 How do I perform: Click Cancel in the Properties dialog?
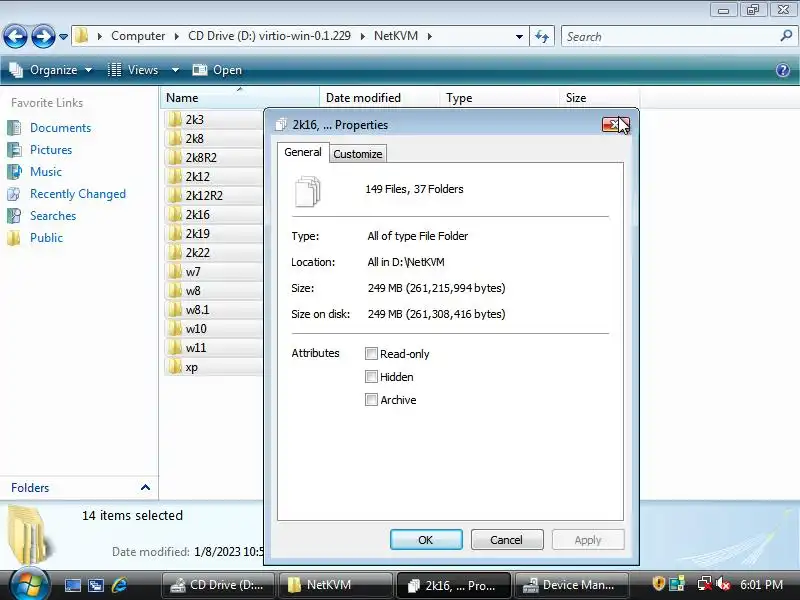click(x=507, y=540)
